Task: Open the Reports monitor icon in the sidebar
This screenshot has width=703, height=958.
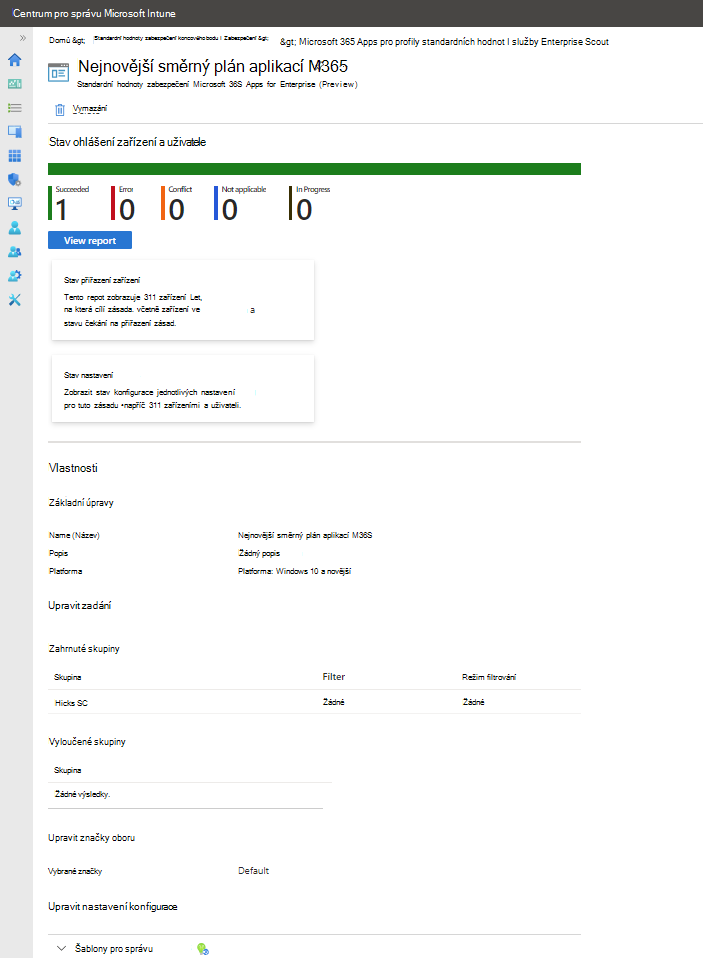Action: point(15,203)
